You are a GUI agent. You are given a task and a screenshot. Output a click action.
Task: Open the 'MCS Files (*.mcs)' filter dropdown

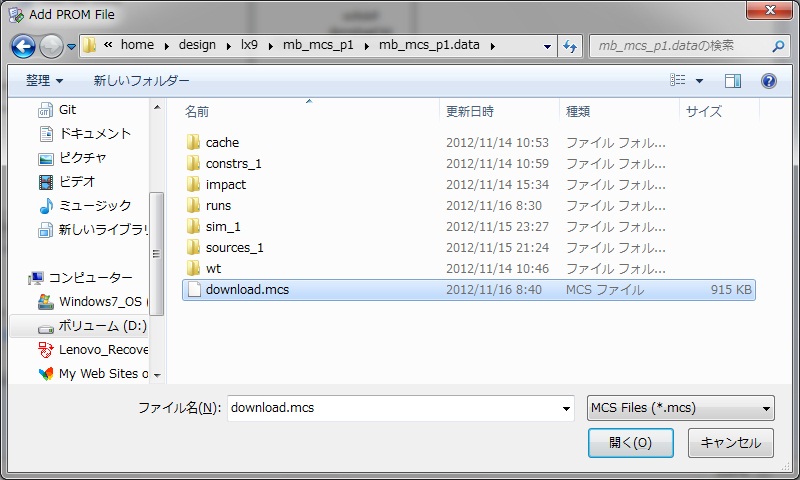click(x=681, y=408)
